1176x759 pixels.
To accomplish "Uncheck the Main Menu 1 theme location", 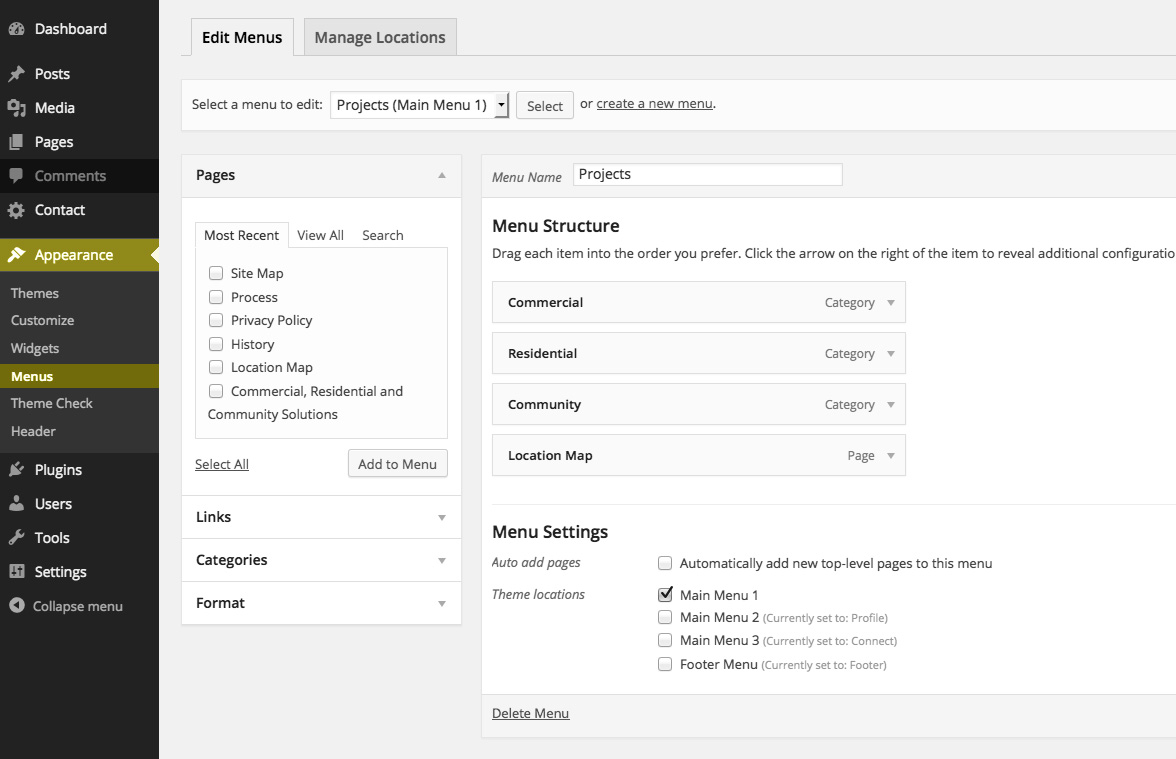I will coord(665,594).
